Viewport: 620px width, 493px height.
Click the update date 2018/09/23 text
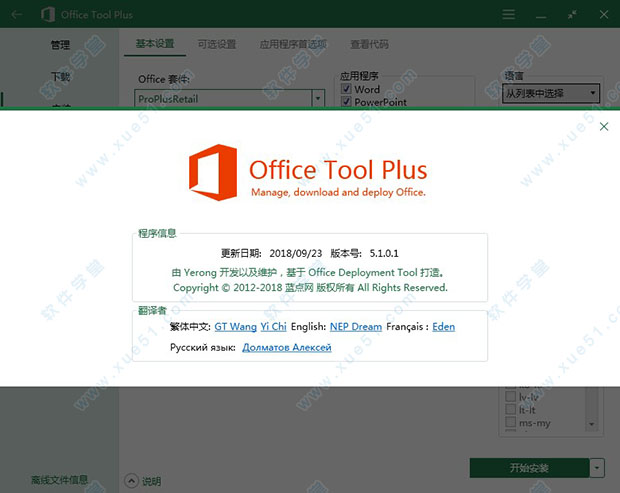296,253
